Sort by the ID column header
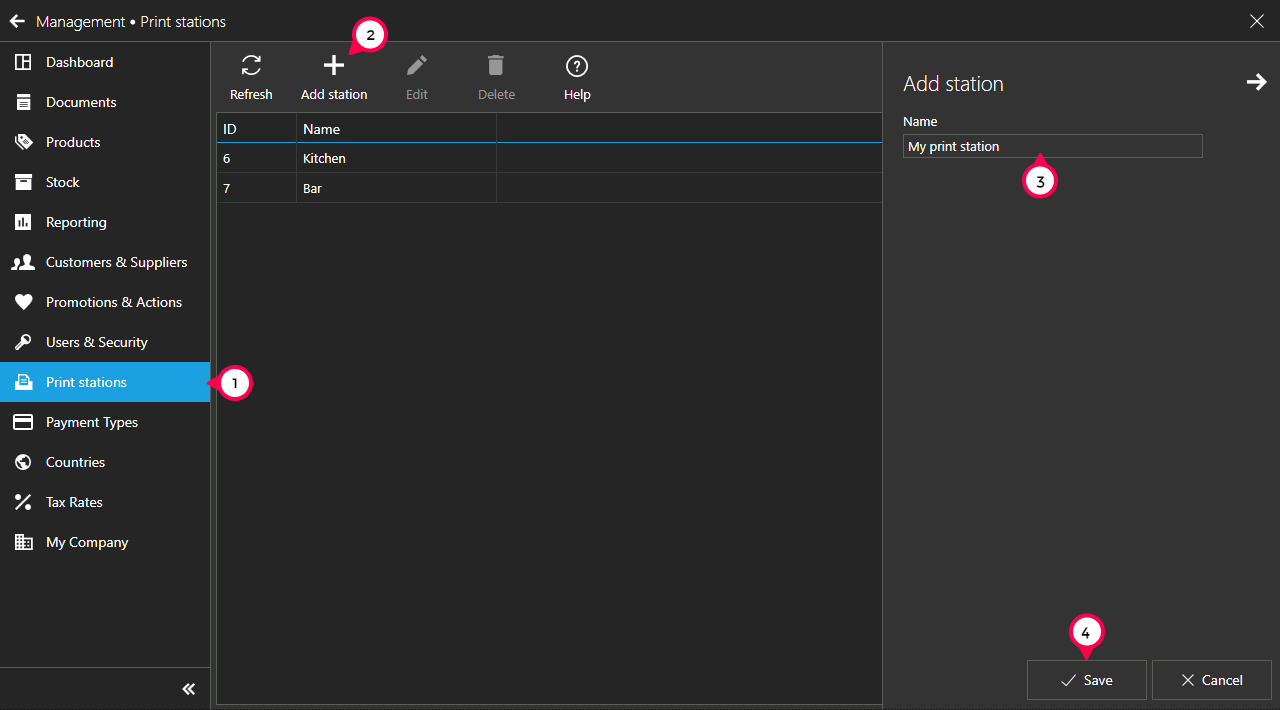The width and height of the screenshot is (1280, 710). pos(257,129)
